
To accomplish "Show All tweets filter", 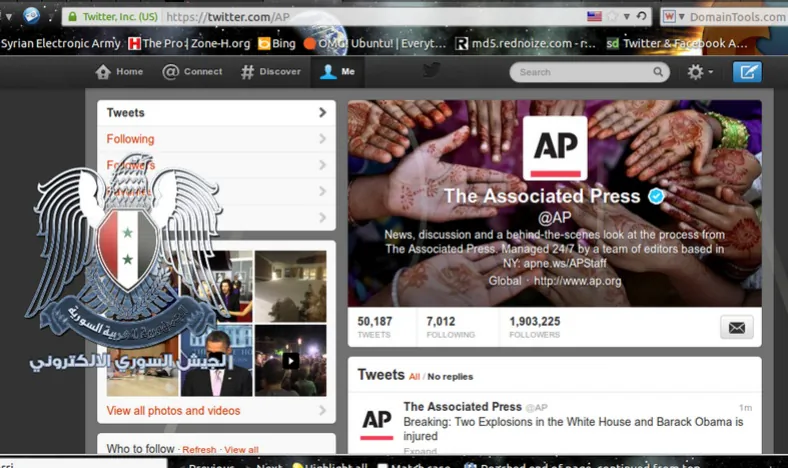I will click(414, 377).
